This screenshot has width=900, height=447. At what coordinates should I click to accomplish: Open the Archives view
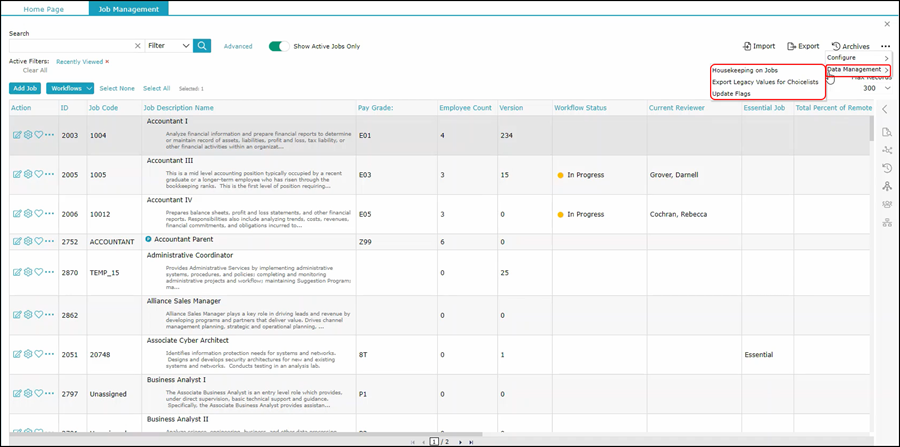click(x=850, y=46)
